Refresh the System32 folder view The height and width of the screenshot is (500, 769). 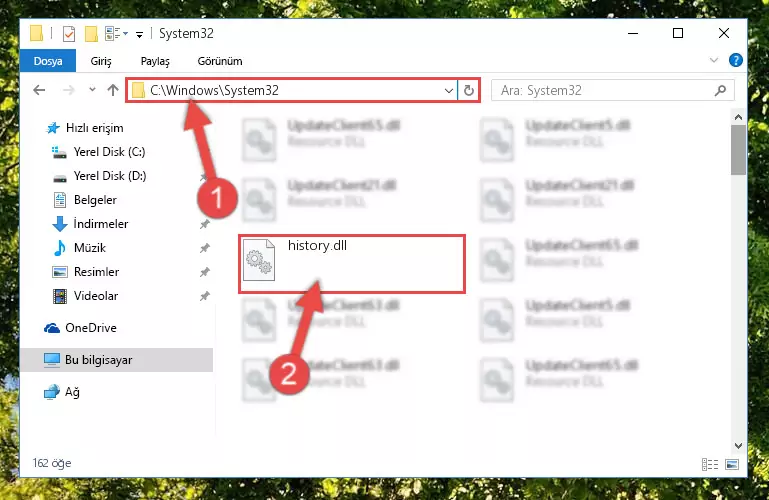[x=469, y=91]
